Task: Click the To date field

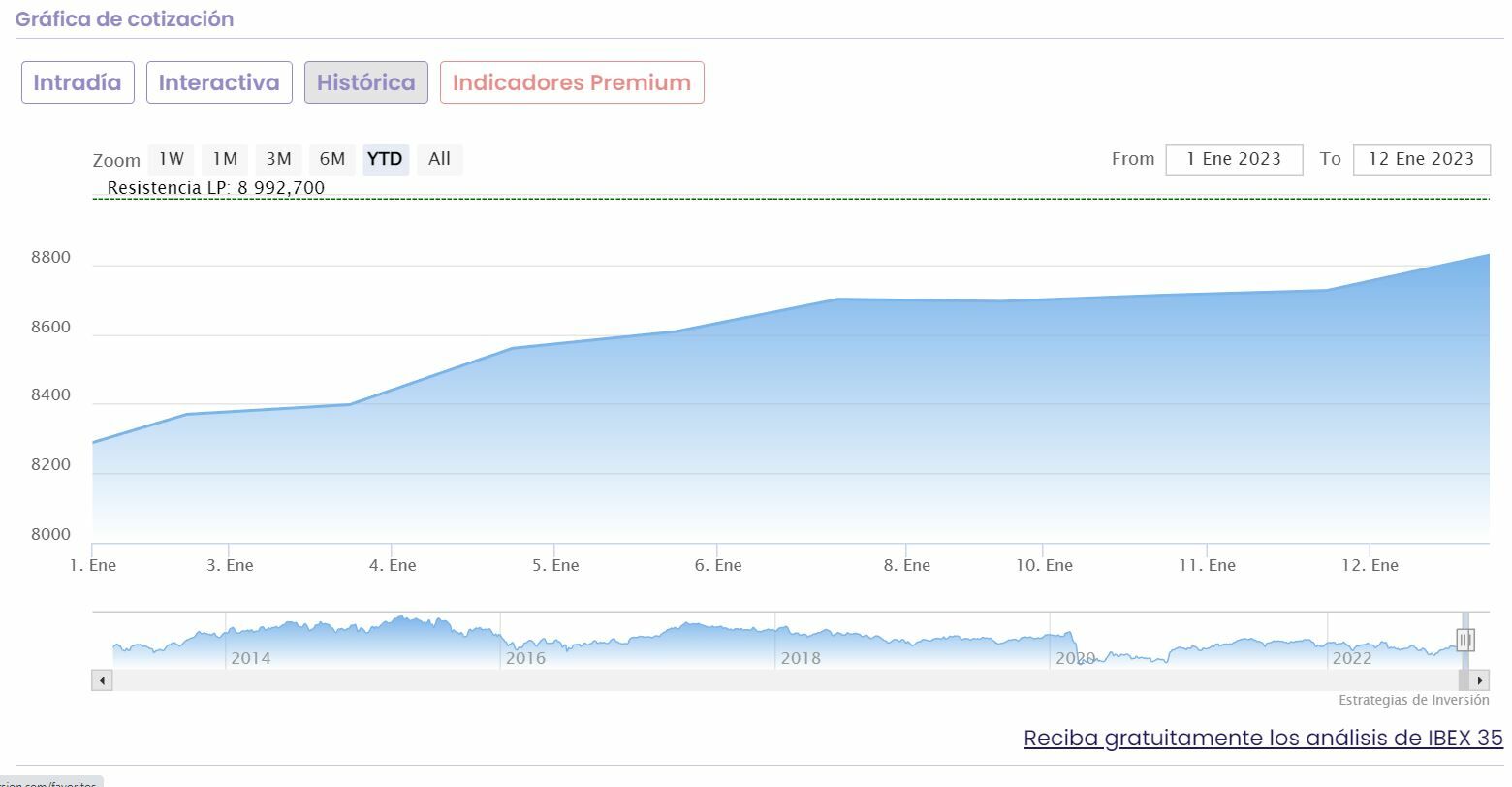Action: click(x=1421, y=159)
